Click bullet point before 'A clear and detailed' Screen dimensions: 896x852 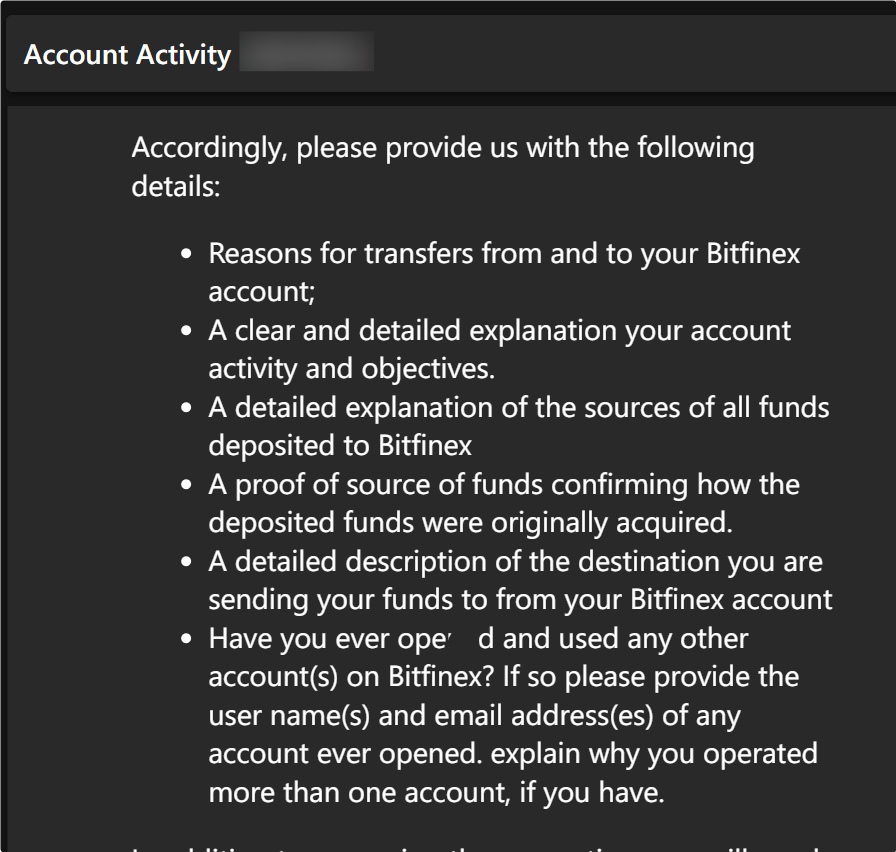[x=186, y=330]
